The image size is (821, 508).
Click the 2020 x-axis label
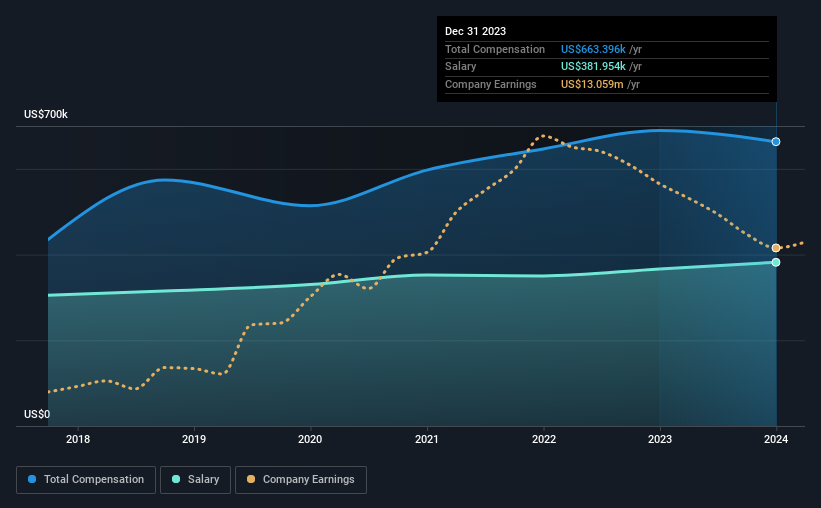point(310,439)
